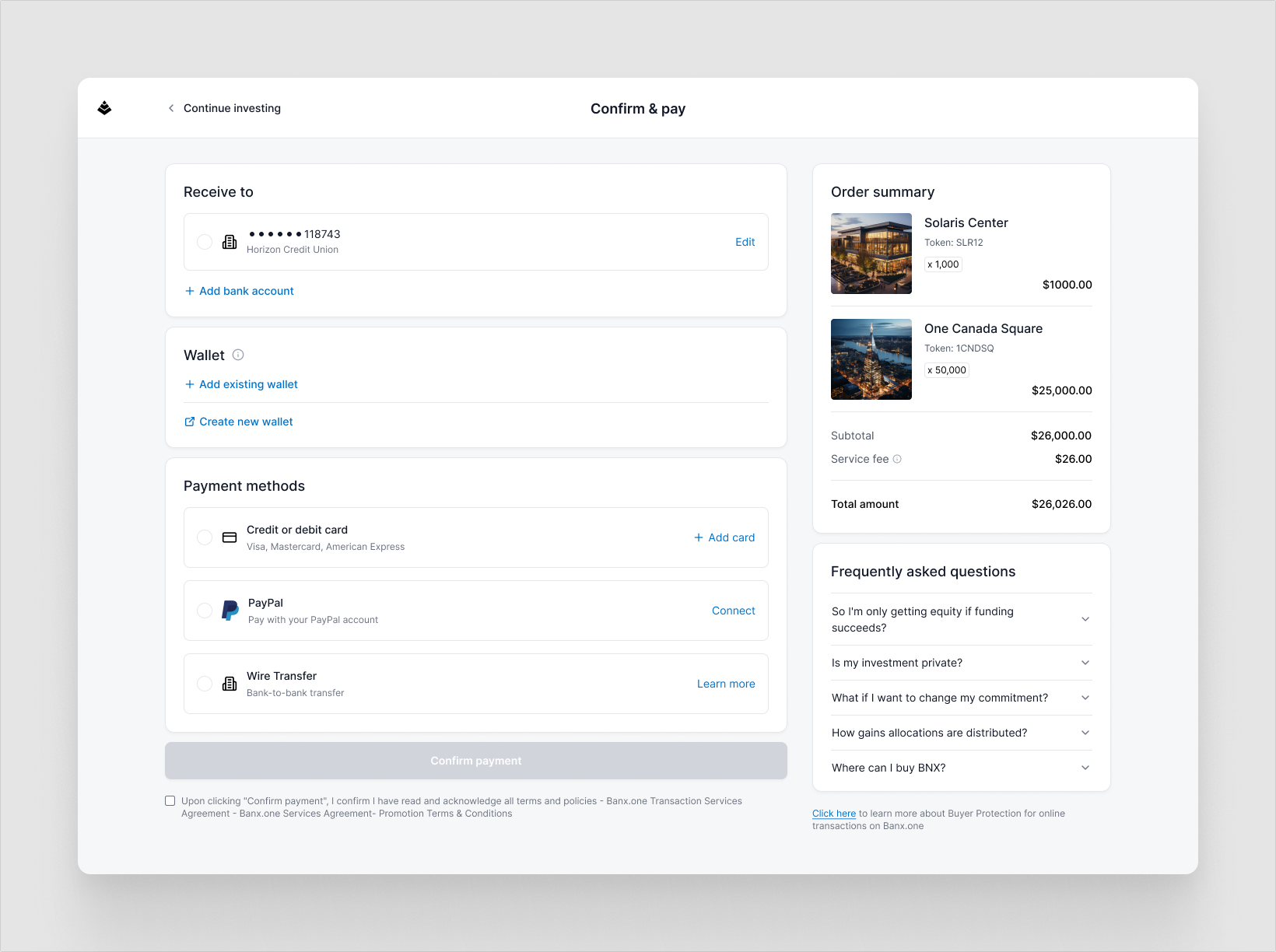The height and width of the screenshot is (952, 1276).
Task: Click the Confirm & pay heading
Action: (x=638, y=109)
